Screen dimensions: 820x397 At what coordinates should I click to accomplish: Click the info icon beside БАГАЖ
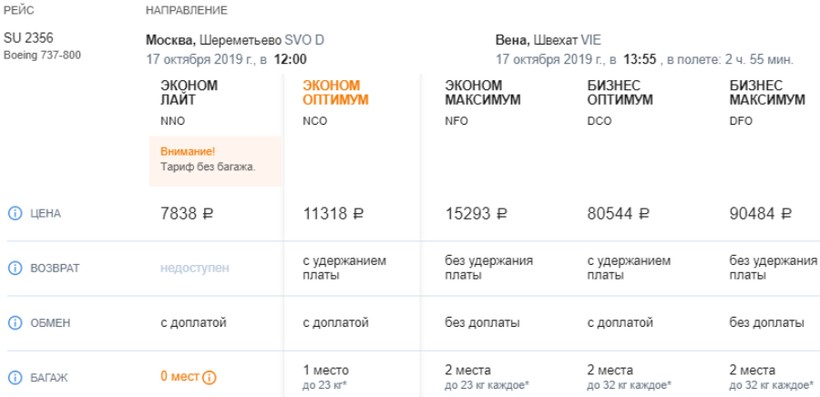pos(15,378)
